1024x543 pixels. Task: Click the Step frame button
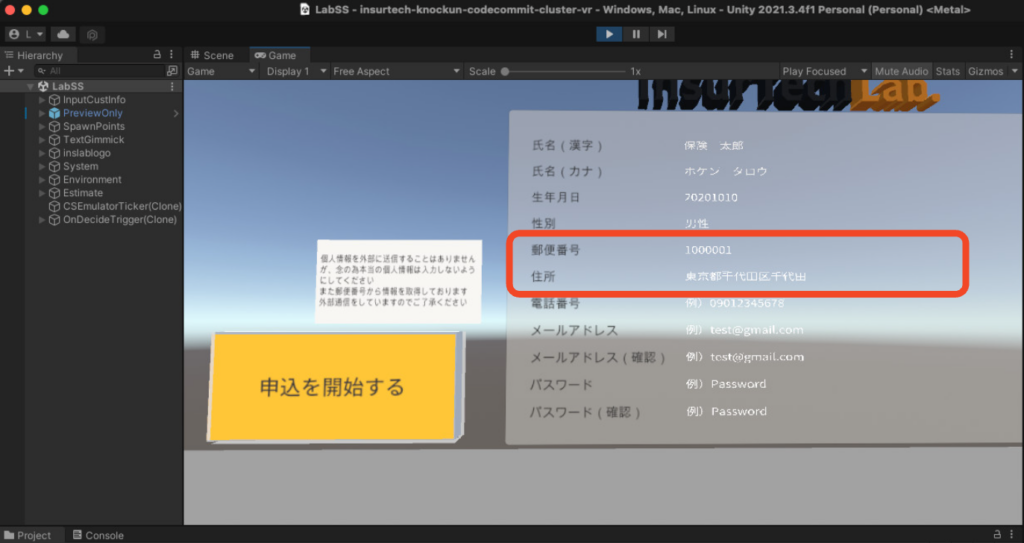662,34
